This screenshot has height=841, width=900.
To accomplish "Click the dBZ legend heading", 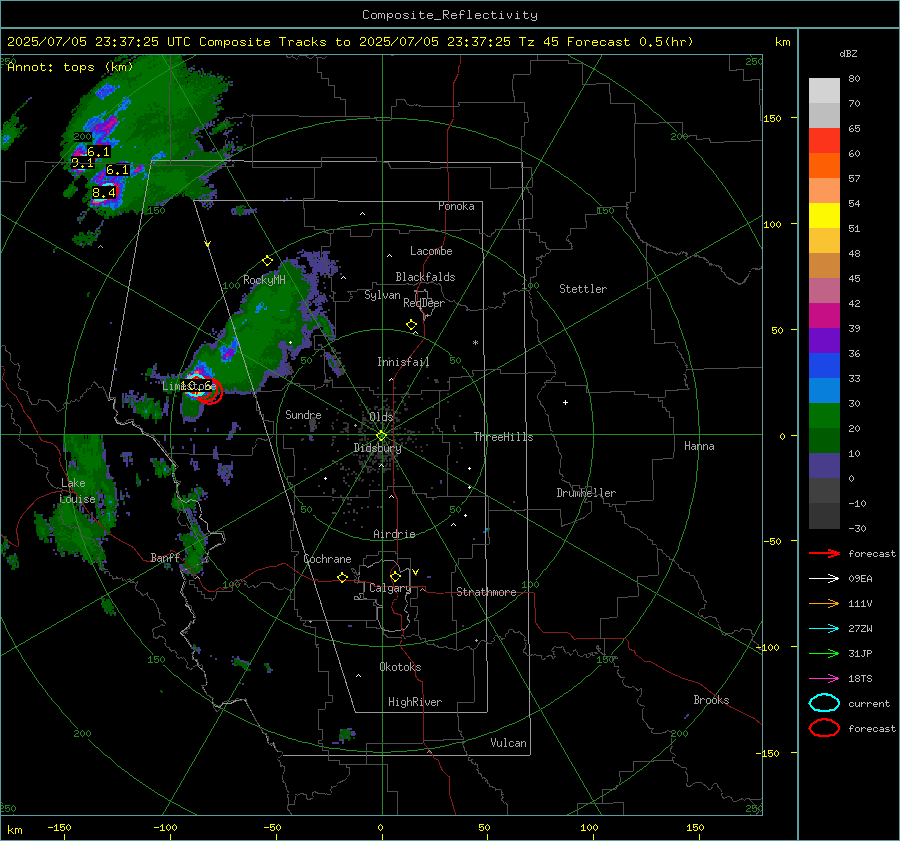I will click(848, 54).
